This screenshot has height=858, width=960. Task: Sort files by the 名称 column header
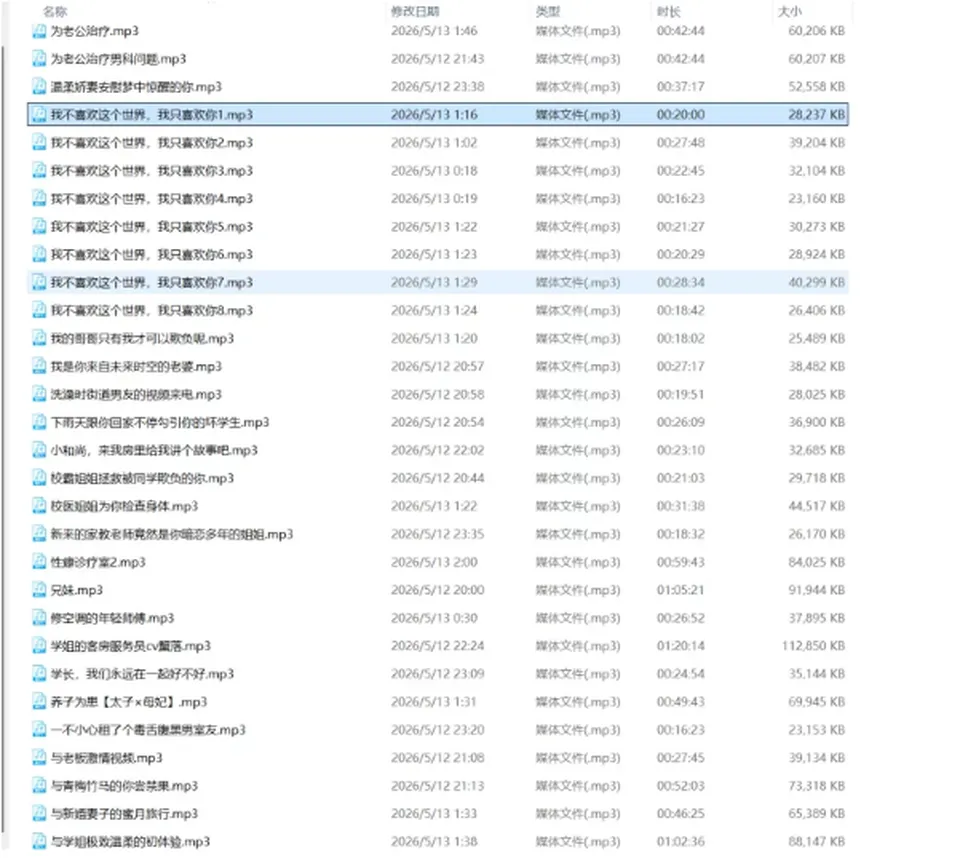[55, 11]
